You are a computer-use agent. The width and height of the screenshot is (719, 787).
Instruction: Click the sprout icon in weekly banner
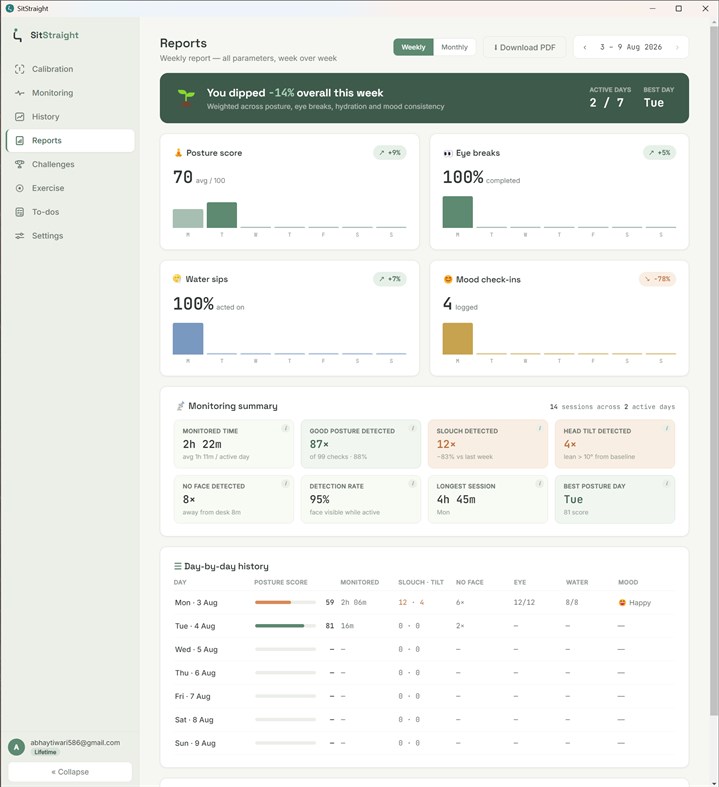(186, 97)
